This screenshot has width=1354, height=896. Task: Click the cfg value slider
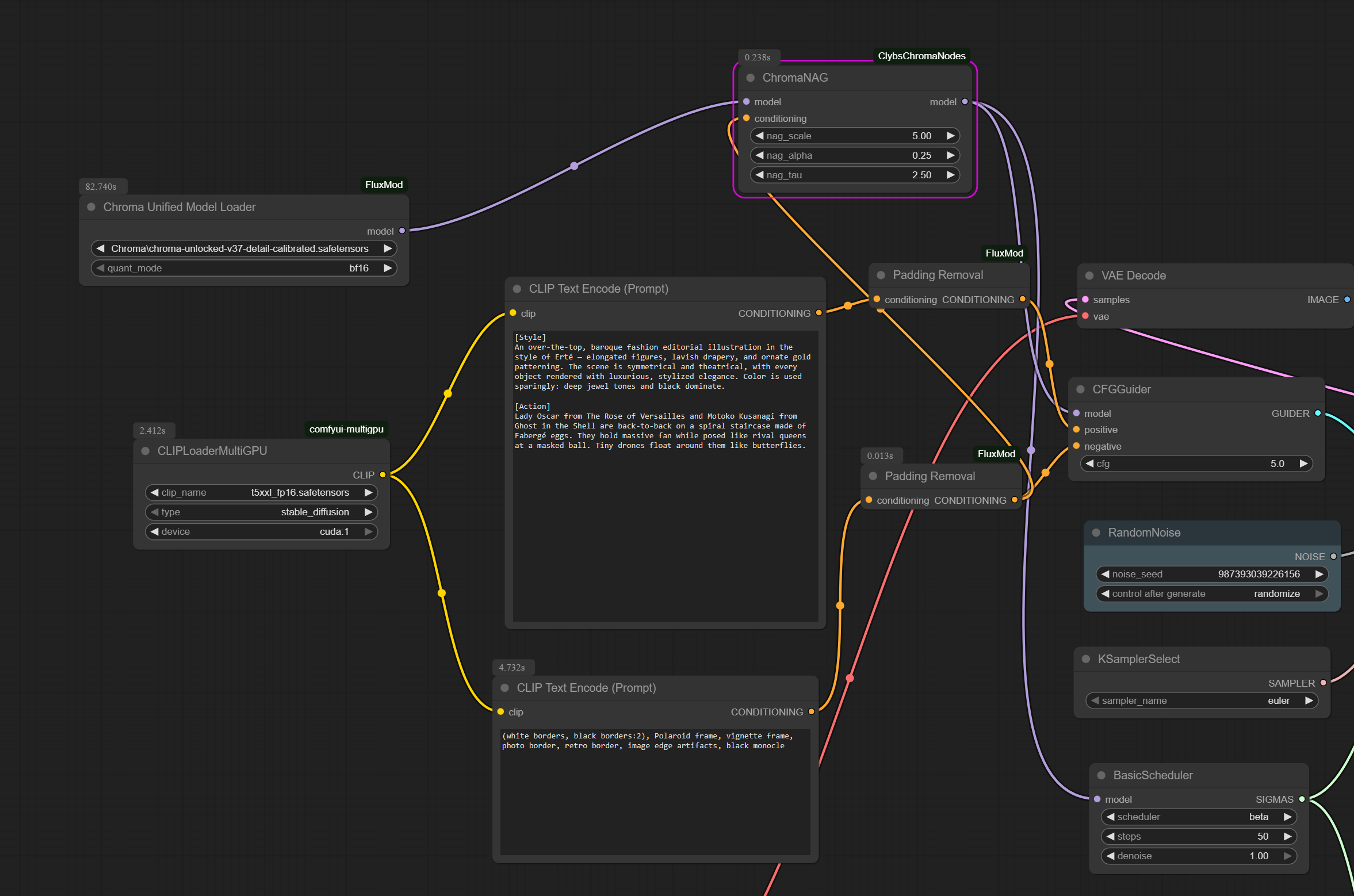coord(1196,464)
